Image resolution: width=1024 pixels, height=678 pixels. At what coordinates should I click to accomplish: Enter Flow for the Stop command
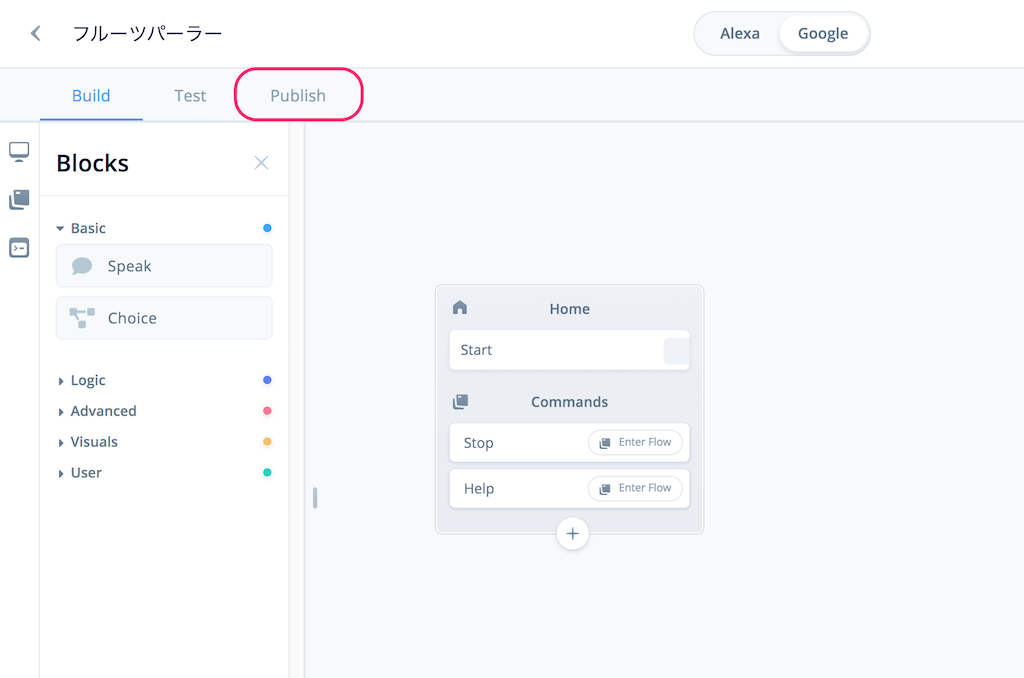[635, 442]
